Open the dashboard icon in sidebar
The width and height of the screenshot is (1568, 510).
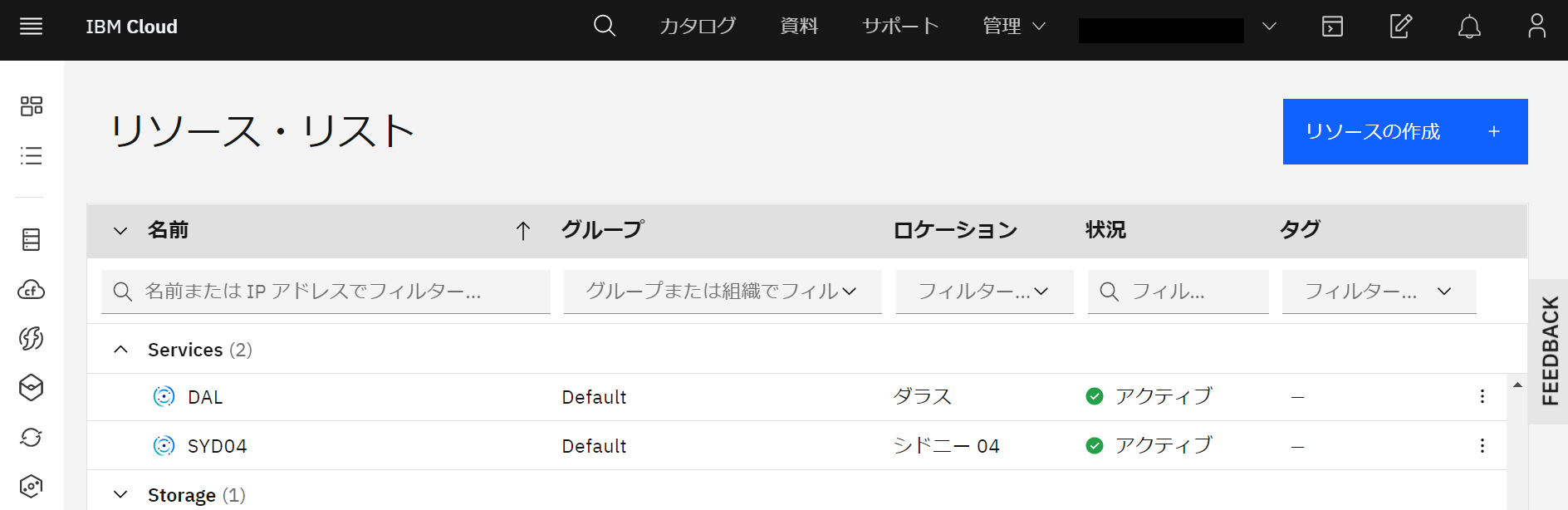[x=31, y=106]
